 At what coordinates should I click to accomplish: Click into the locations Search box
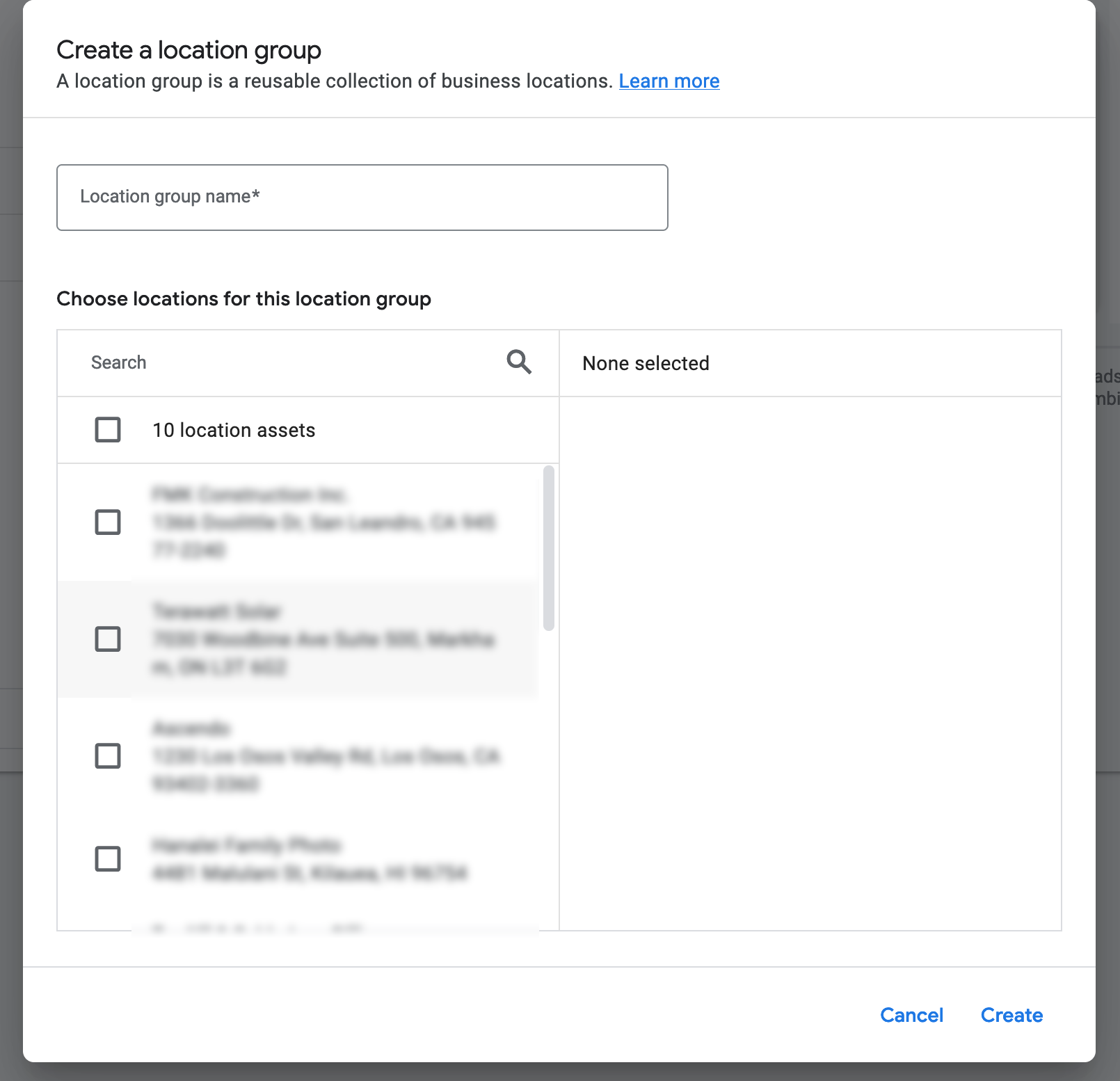292,362
